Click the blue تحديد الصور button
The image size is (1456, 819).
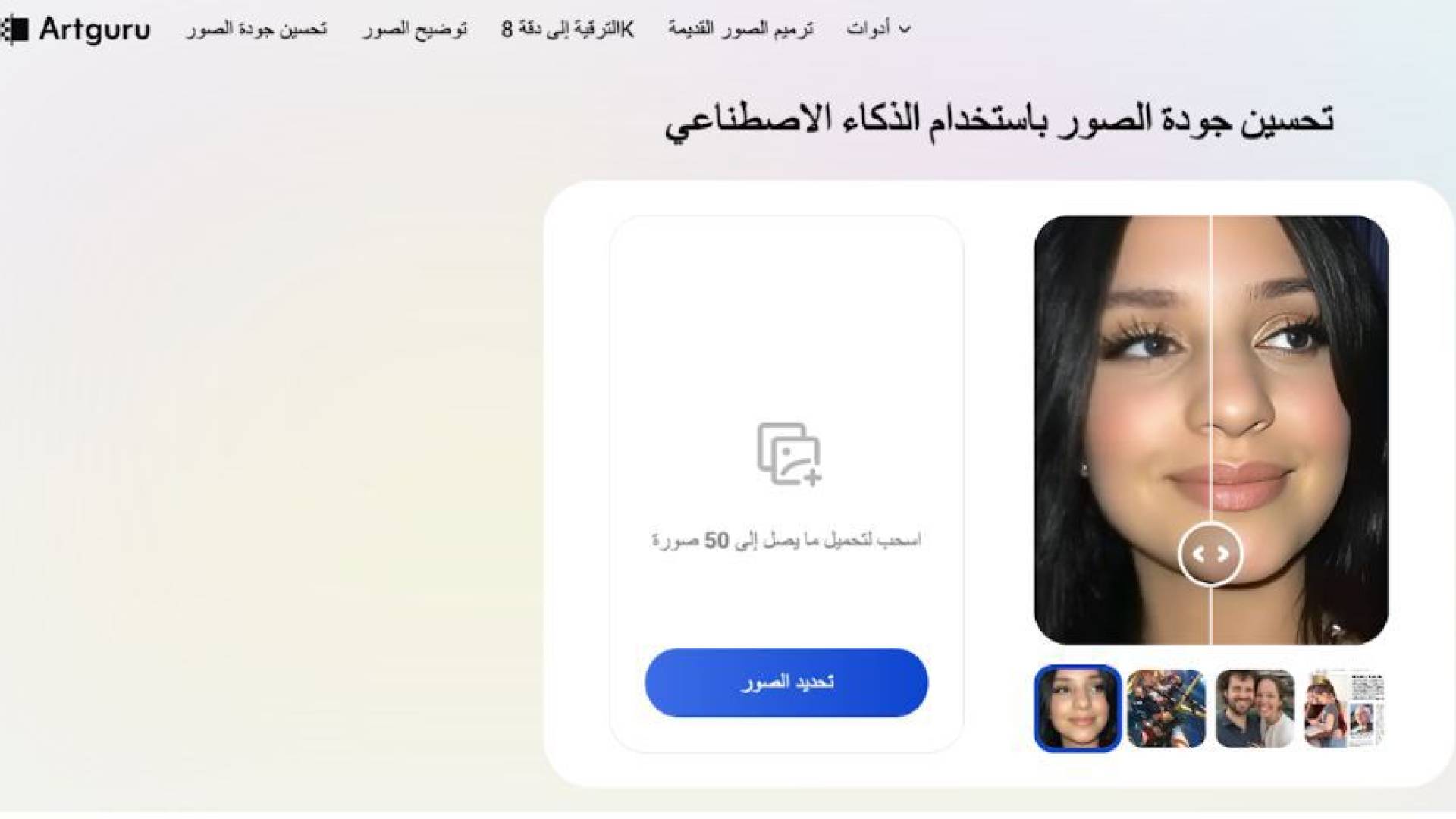[786, 682]
